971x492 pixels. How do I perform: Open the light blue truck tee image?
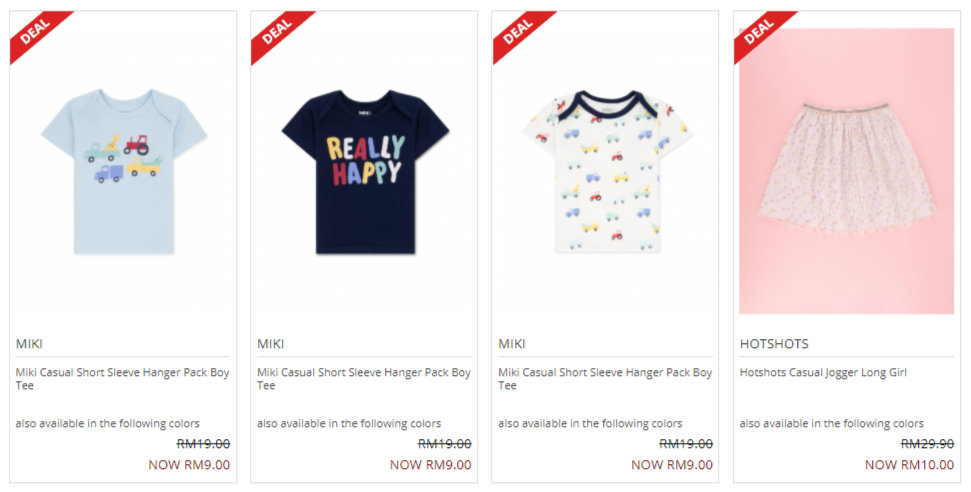123,172
